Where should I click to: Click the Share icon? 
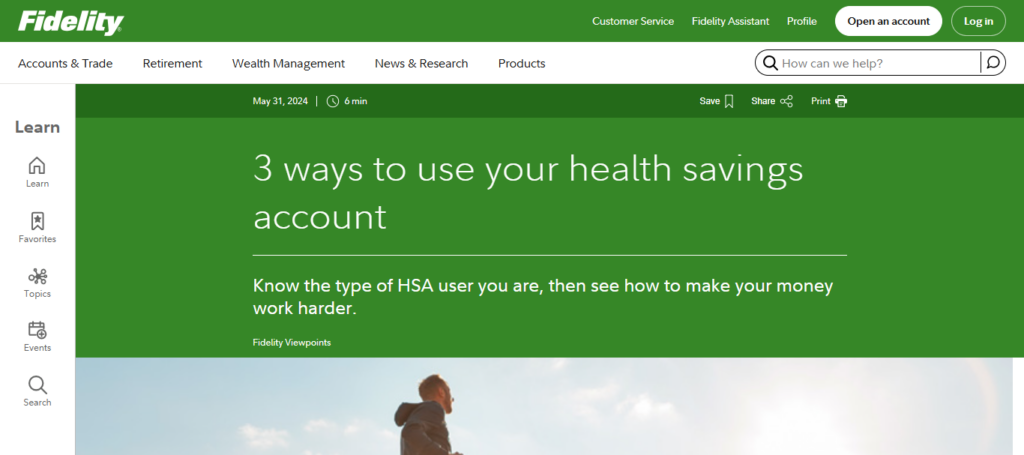click(786, 101)
